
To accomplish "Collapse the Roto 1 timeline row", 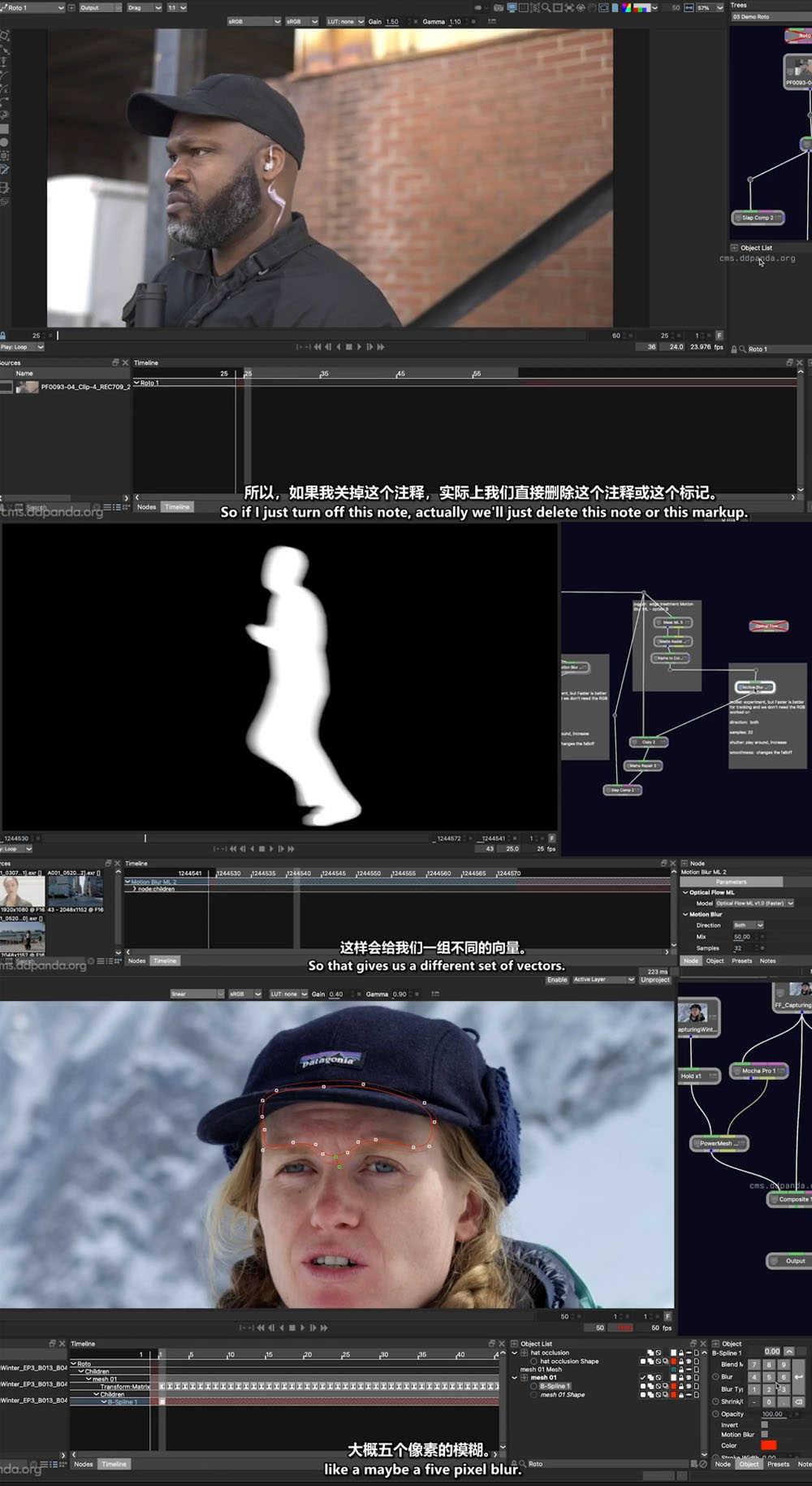I will pyautogui.click(x=136, y=383).
